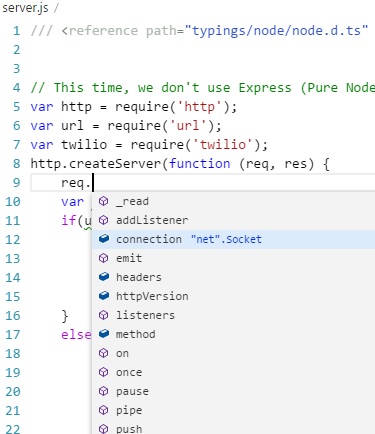375x434 pixels.
Task: Place cursor on the http.createServer line
Action: [180, 164]
